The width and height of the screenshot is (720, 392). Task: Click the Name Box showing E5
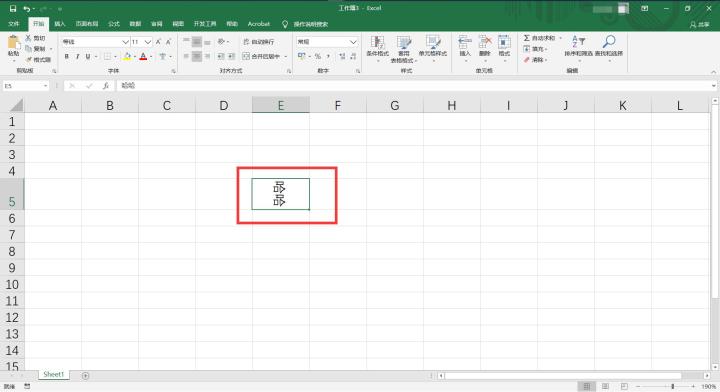click(x=26, y=86)
